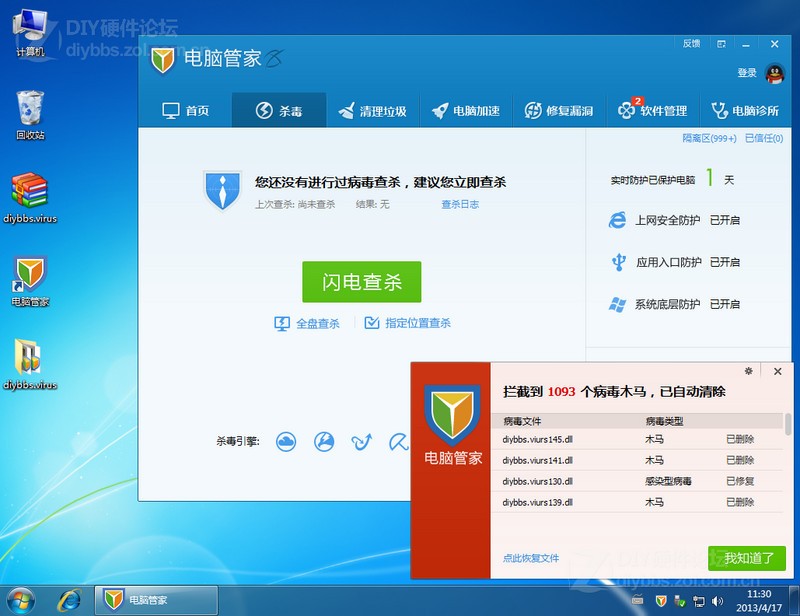Select the cloud antivirus engine icon
Viewport: 800px width, 616px height.
(x=286, y=442)
